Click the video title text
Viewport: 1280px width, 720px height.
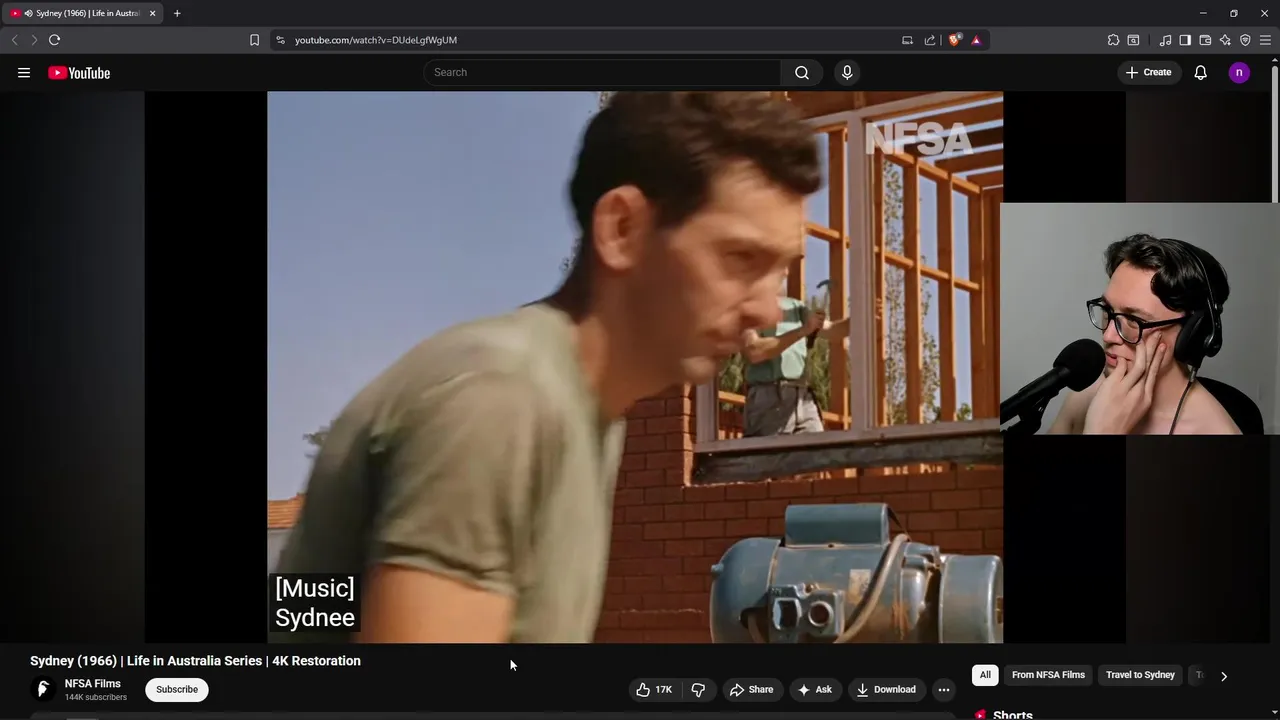click(195, 661)
